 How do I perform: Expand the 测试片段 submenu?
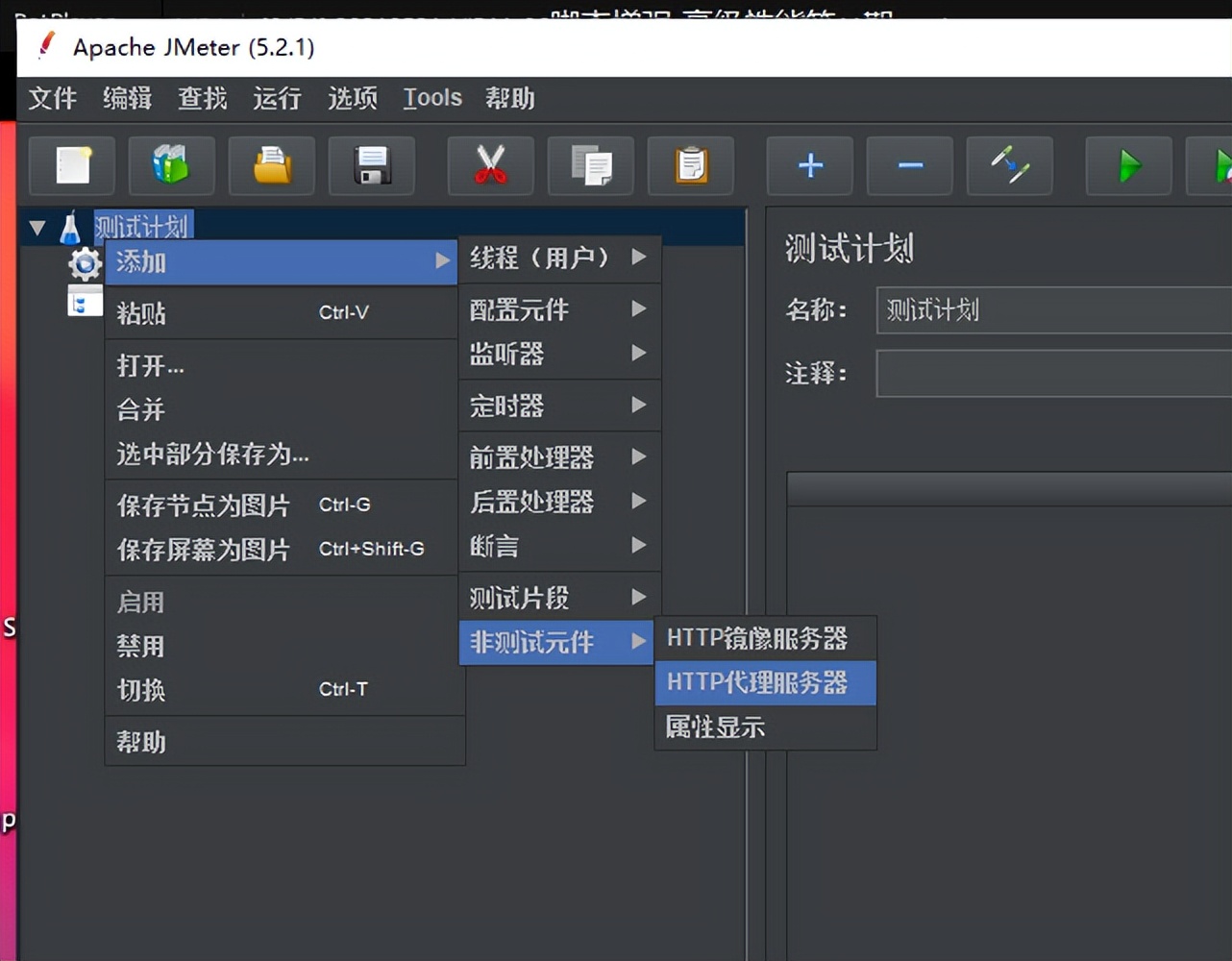[559, 598]
